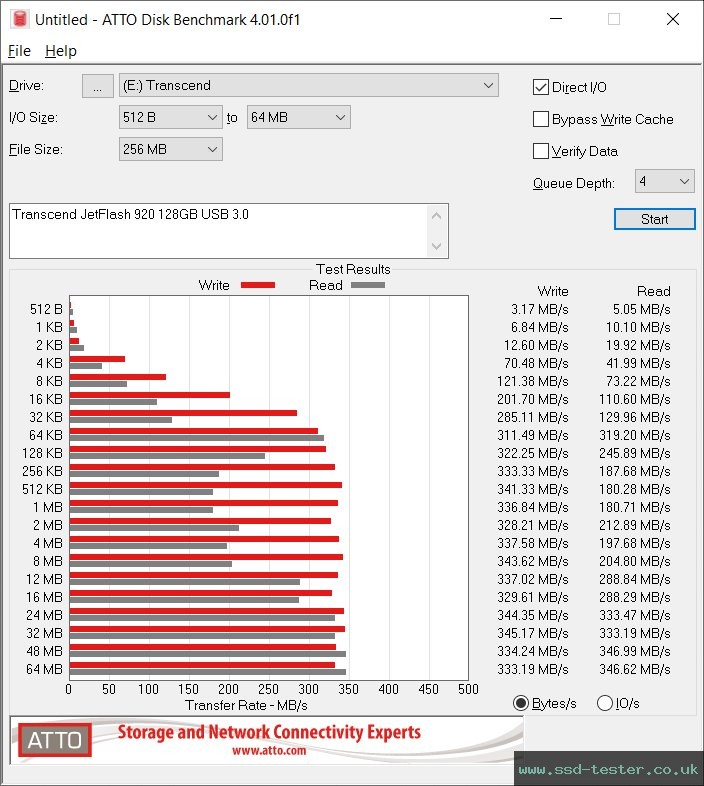Click the Test Results heading
Viewport: 704px width, 786px height.
point(353,269)
